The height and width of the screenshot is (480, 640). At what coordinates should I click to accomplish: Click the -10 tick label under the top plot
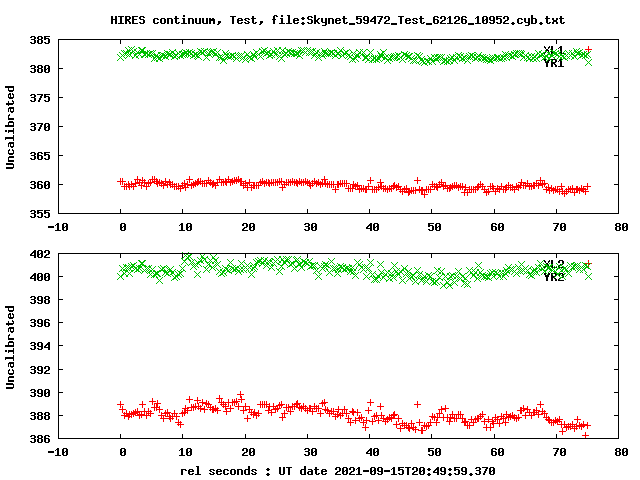point(58,227)
